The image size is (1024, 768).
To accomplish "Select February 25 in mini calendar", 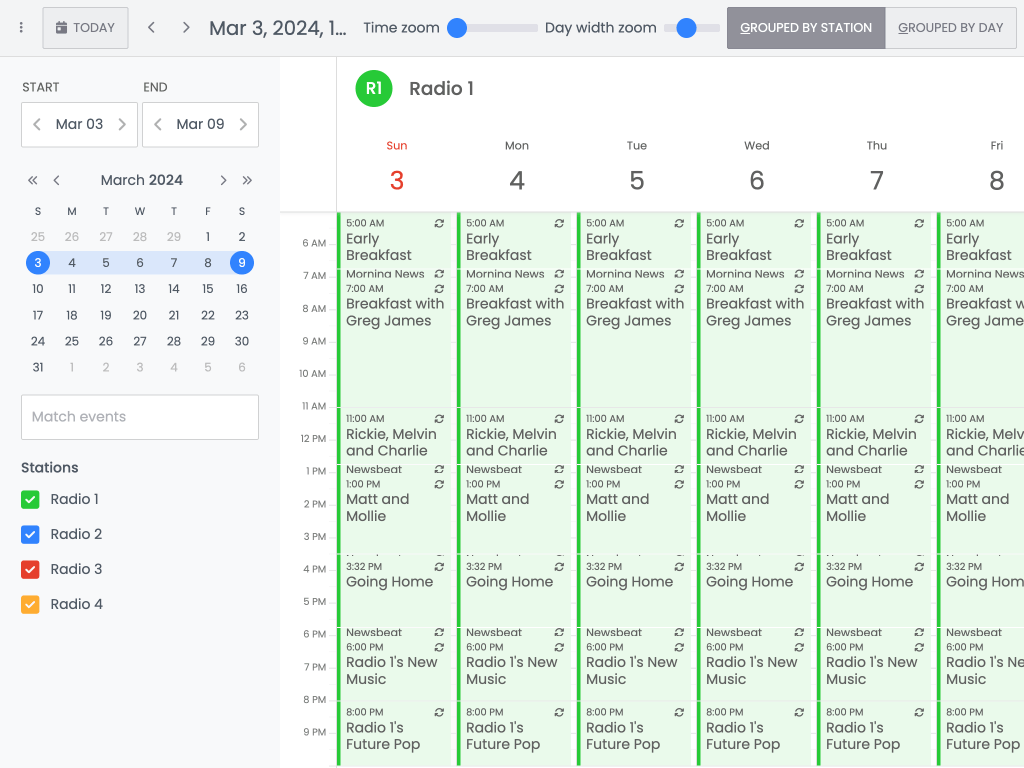I will point(38,236).
